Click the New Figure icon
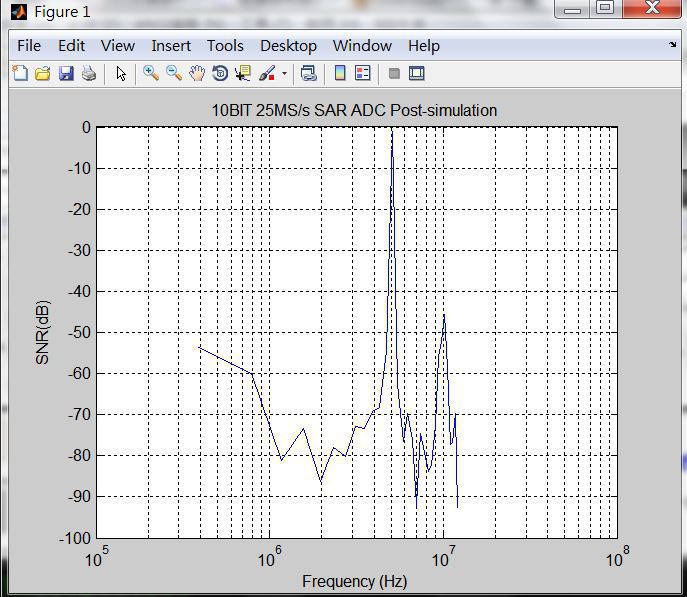This screenshot has width=687, height=597. 20,73
